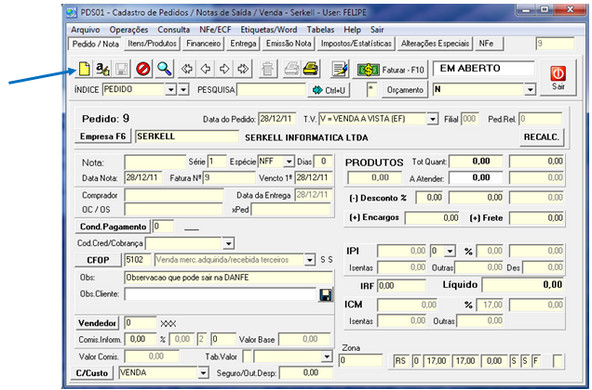
Task: Click the blue floppy disk beside Obs.Cliente
Action: tap(326, 295)
